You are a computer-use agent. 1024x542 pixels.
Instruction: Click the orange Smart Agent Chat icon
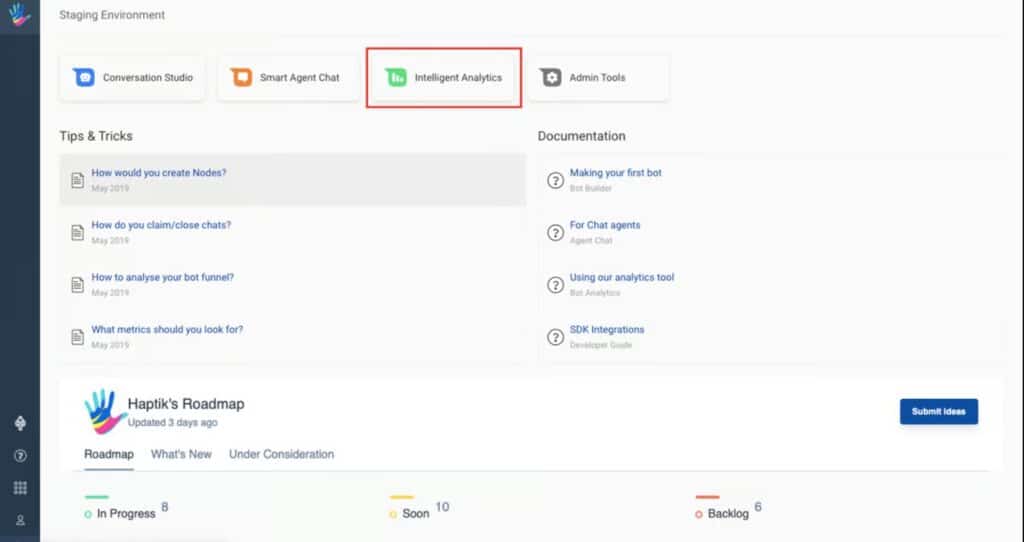tap(241, 77)
